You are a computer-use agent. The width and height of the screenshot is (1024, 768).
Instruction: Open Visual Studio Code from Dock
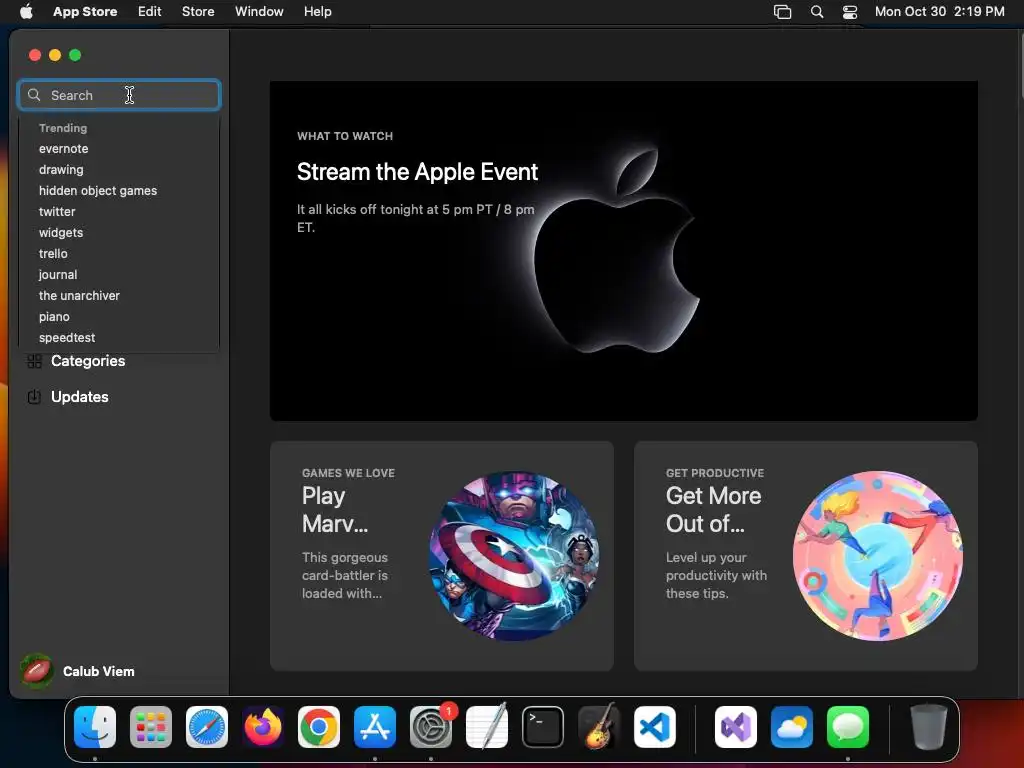[654, 727]
